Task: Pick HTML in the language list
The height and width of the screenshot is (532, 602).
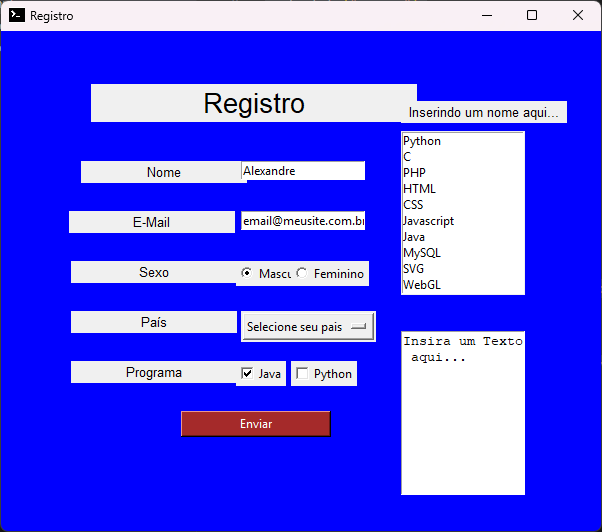Action: click(x=419, y=189)
